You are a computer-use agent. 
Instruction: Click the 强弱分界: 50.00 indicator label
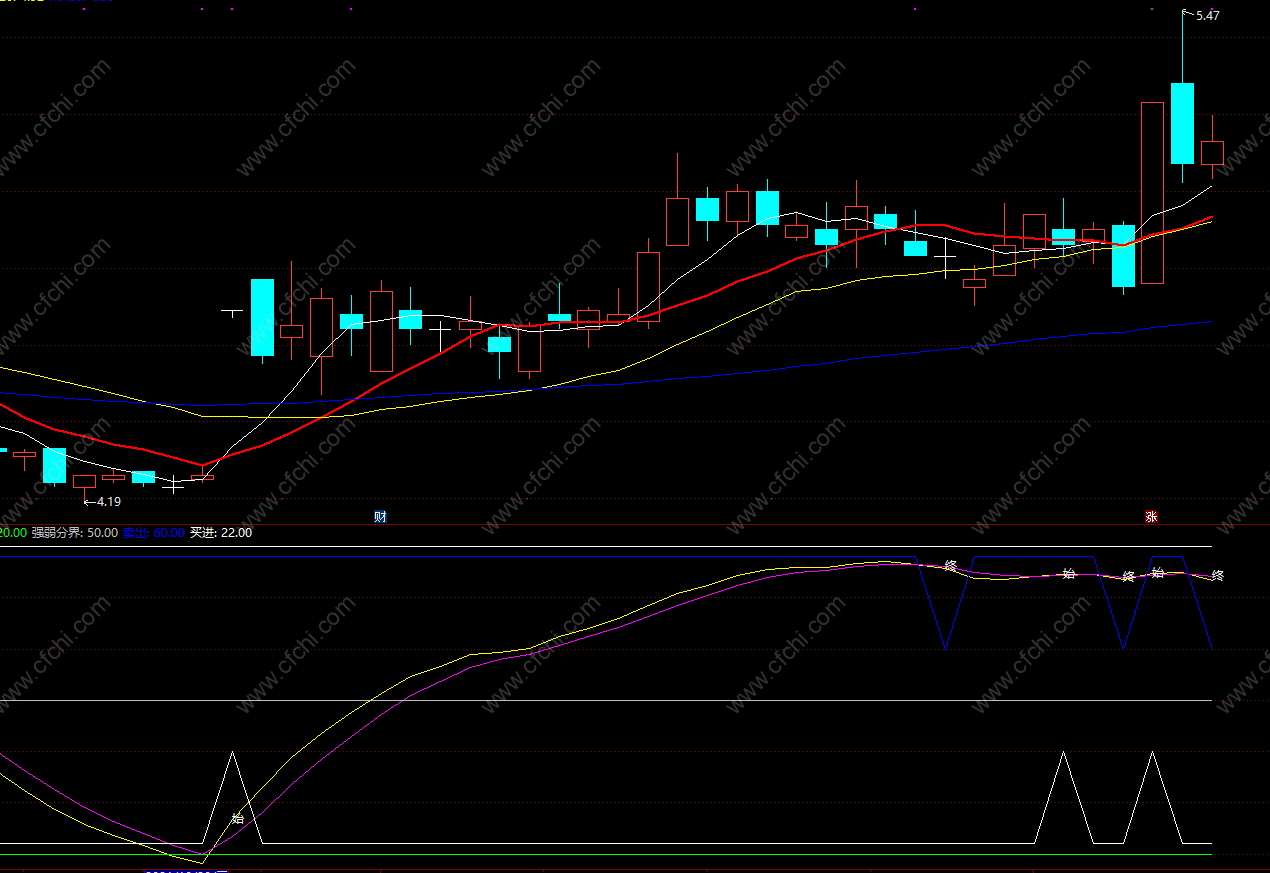(74, 533)
